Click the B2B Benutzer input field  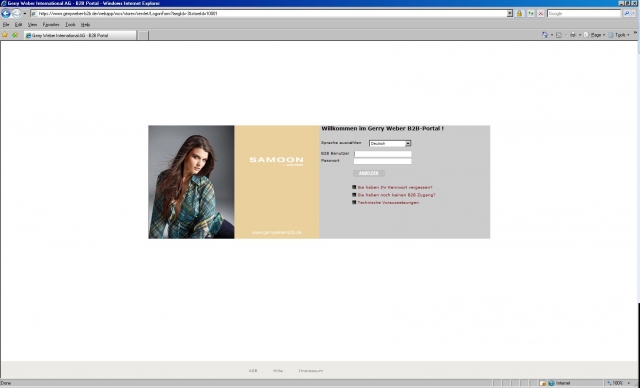click(x=382, y=154)
